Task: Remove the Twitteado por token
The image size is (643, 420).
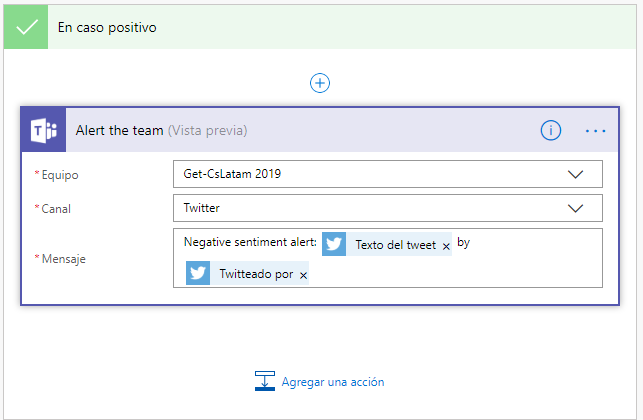Action: [303, 274]
